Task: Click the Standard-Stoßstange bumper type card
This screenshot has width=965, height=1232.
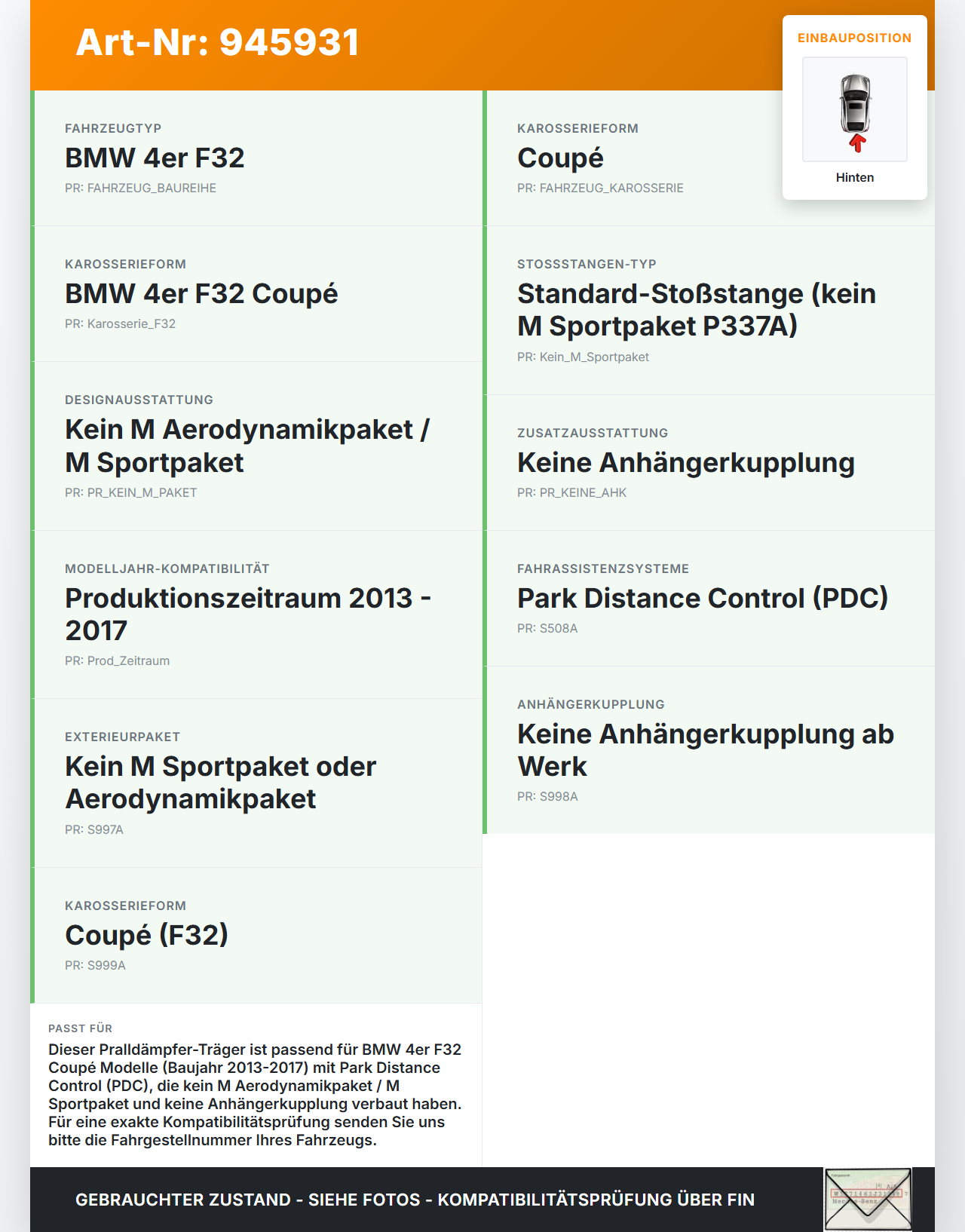Action: coord(709,311)
